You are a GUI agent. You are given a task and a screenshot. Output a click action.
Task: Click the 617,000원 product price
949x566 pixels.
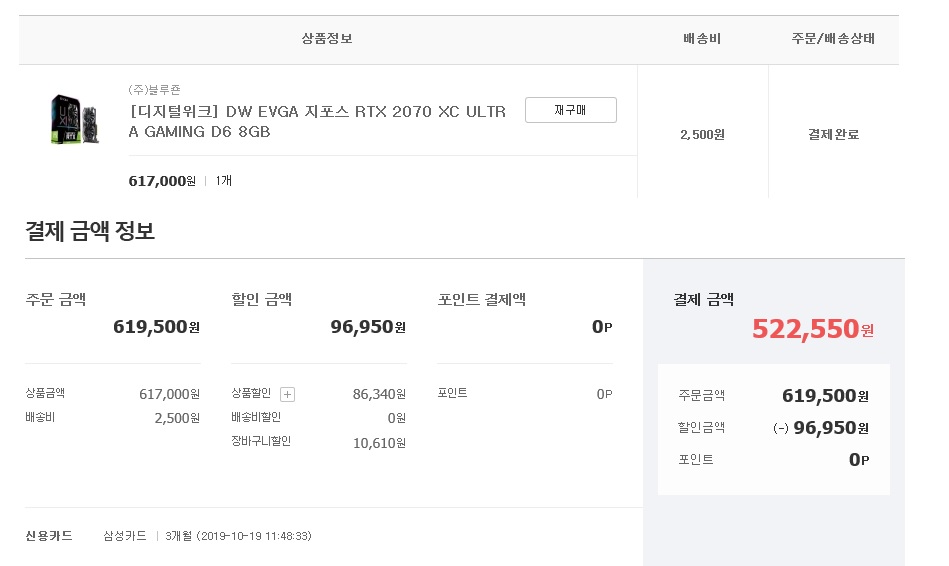(162, 181)
